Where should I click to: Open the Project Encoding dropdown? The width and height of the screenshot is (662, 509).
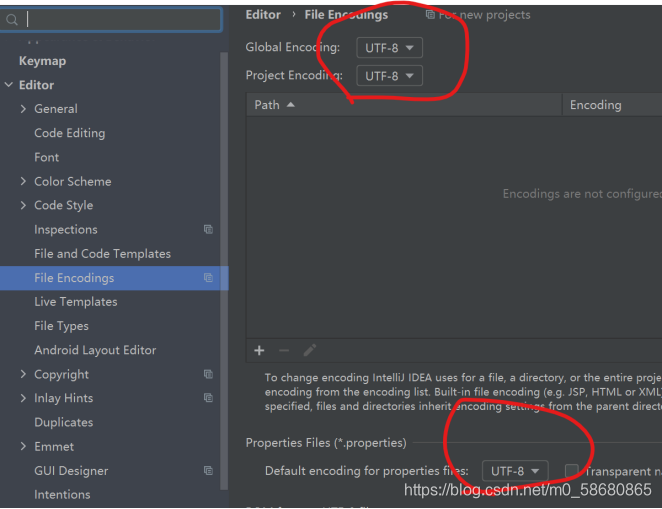coord(389,76)
